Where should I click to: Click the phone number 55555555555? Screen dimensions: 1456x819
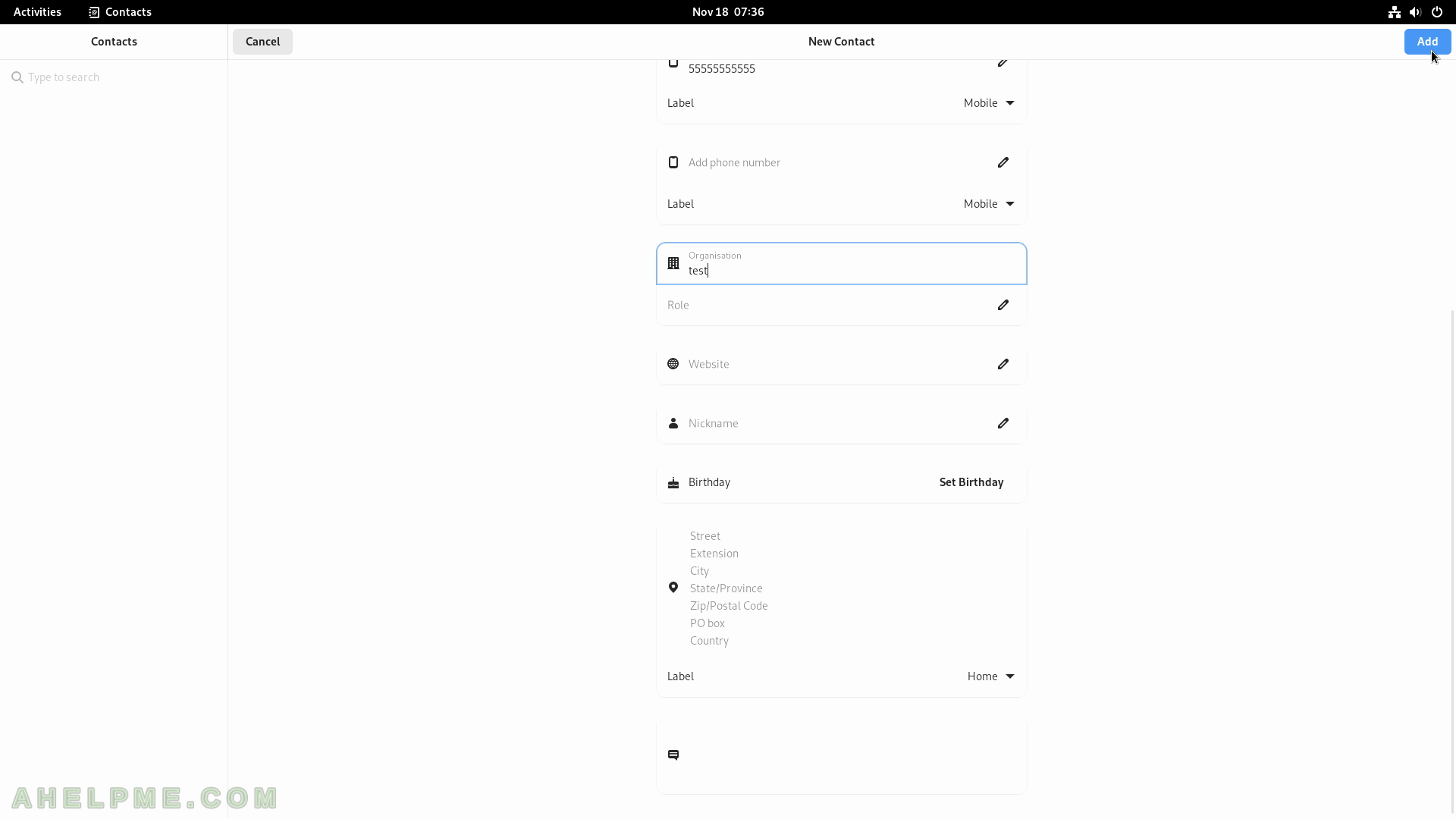coord(721,69)
